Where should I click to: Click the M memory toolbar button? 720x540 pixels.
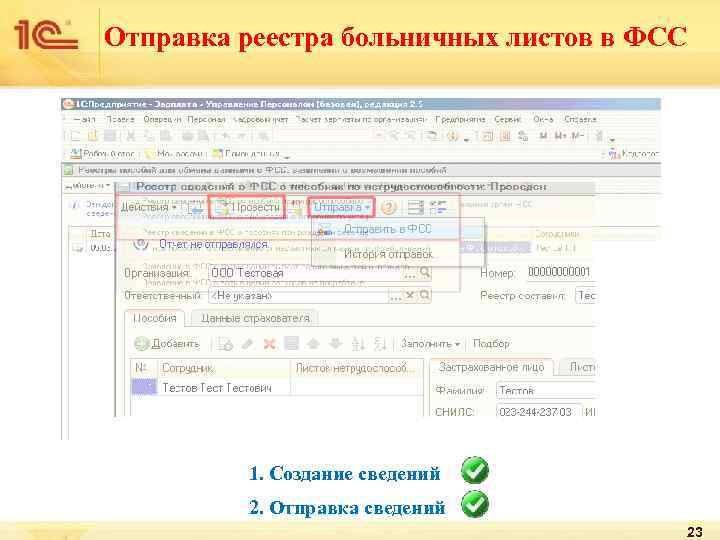[x=543, y=136]
